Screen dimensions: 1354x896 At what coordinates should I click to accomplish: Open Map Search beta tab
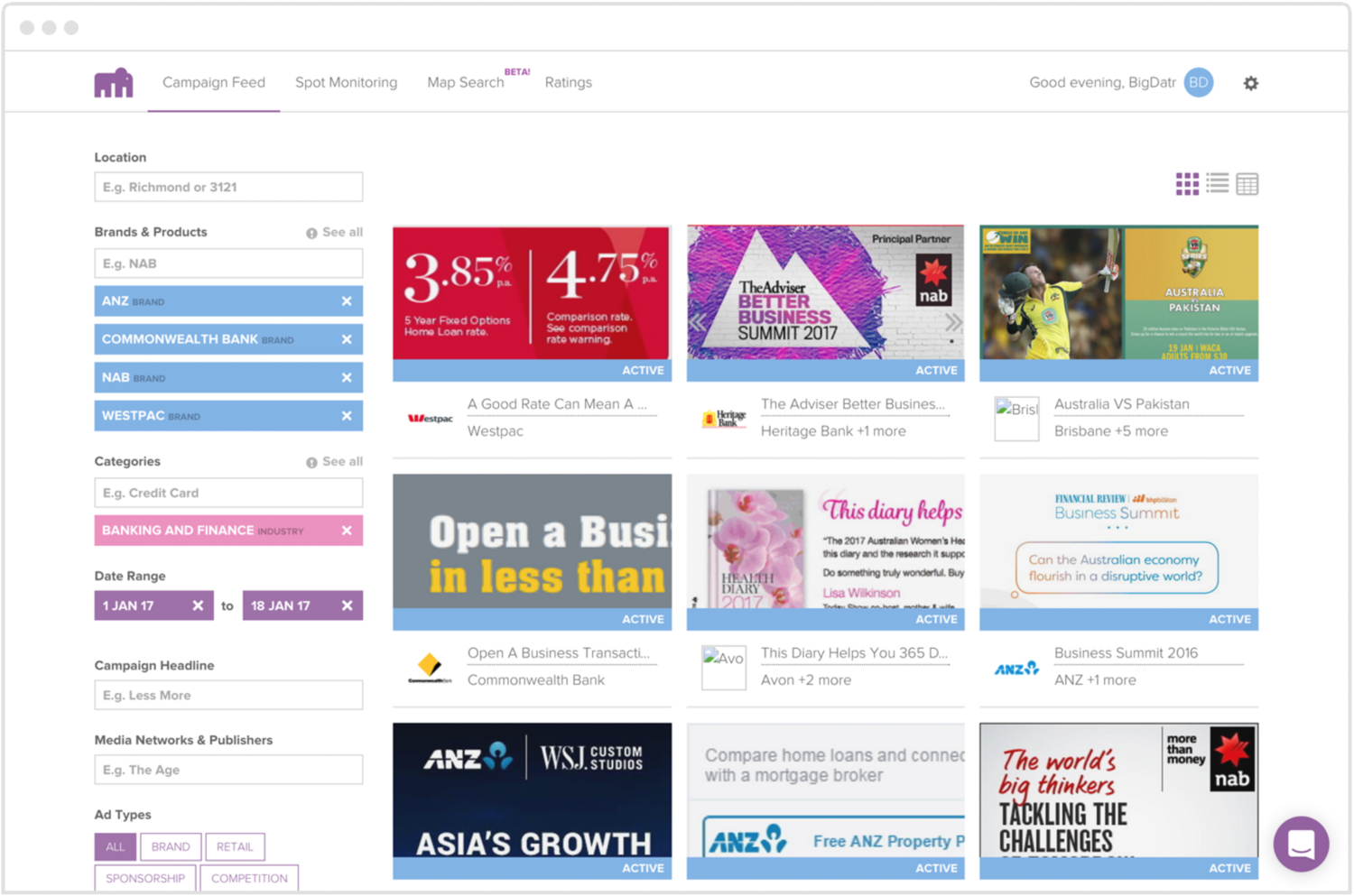tap(466, 82)
